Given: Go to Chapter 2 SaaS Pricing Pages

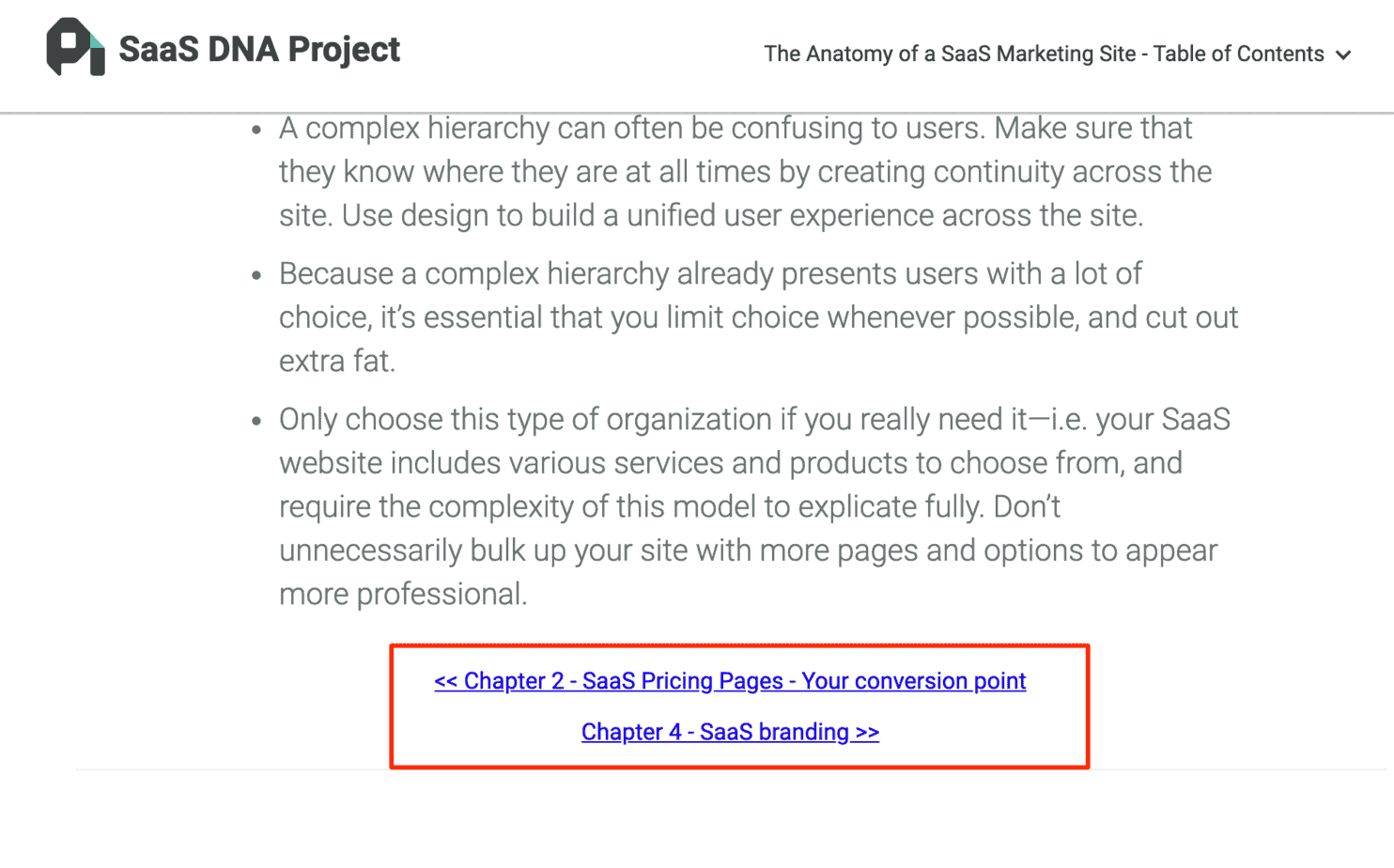Looking at the screenshot, I should pyautogui.click(x=729, y=681).
